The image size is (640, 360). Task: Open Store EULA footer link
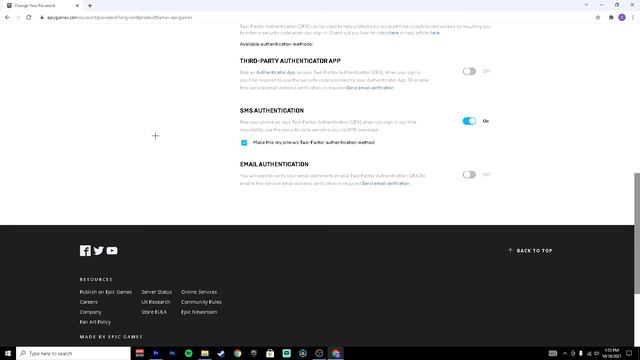(x=154, y=312)
